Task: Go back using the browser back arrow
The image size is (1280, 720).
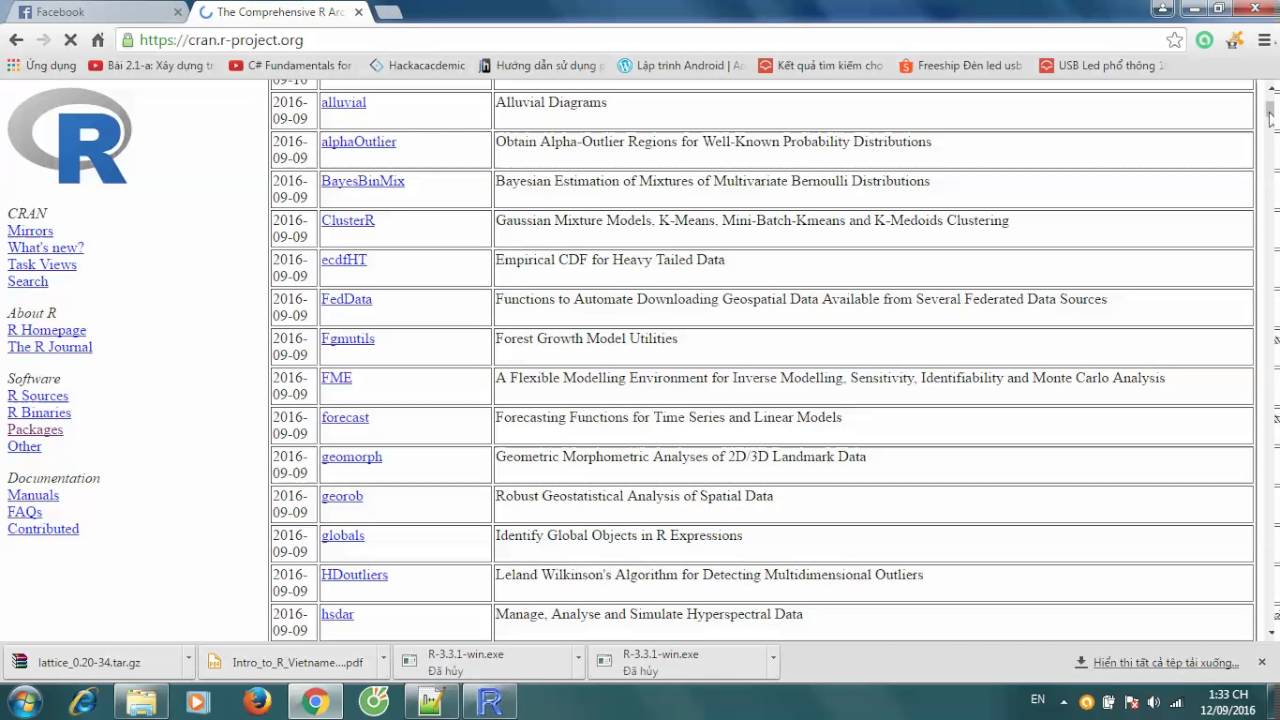Action: 16,40
